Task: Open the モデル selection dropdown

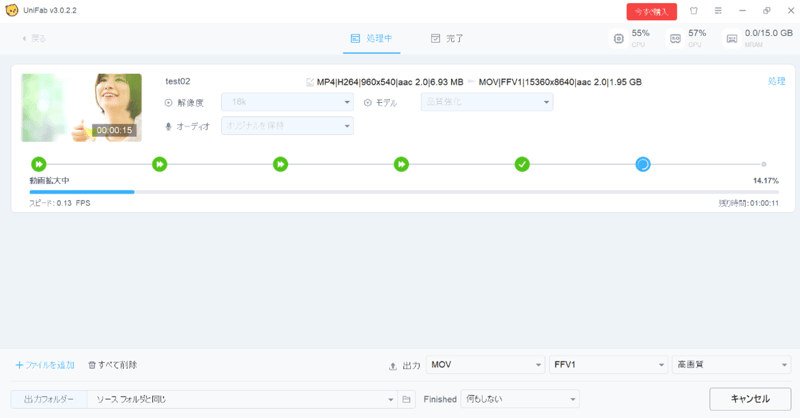Action: click(487, 102)
